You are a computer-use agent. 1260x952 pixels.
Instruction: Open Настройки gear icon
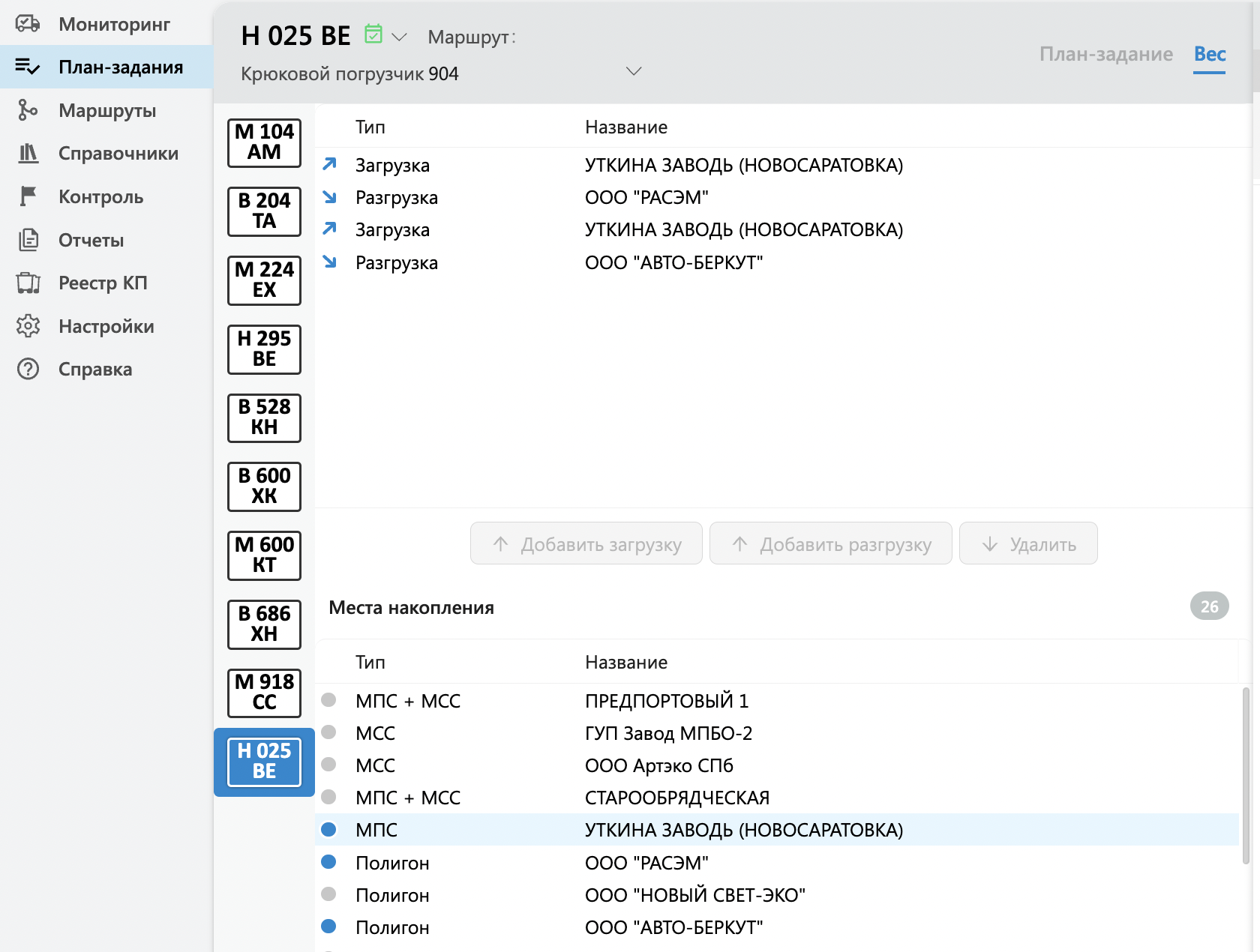pos(28,326)
